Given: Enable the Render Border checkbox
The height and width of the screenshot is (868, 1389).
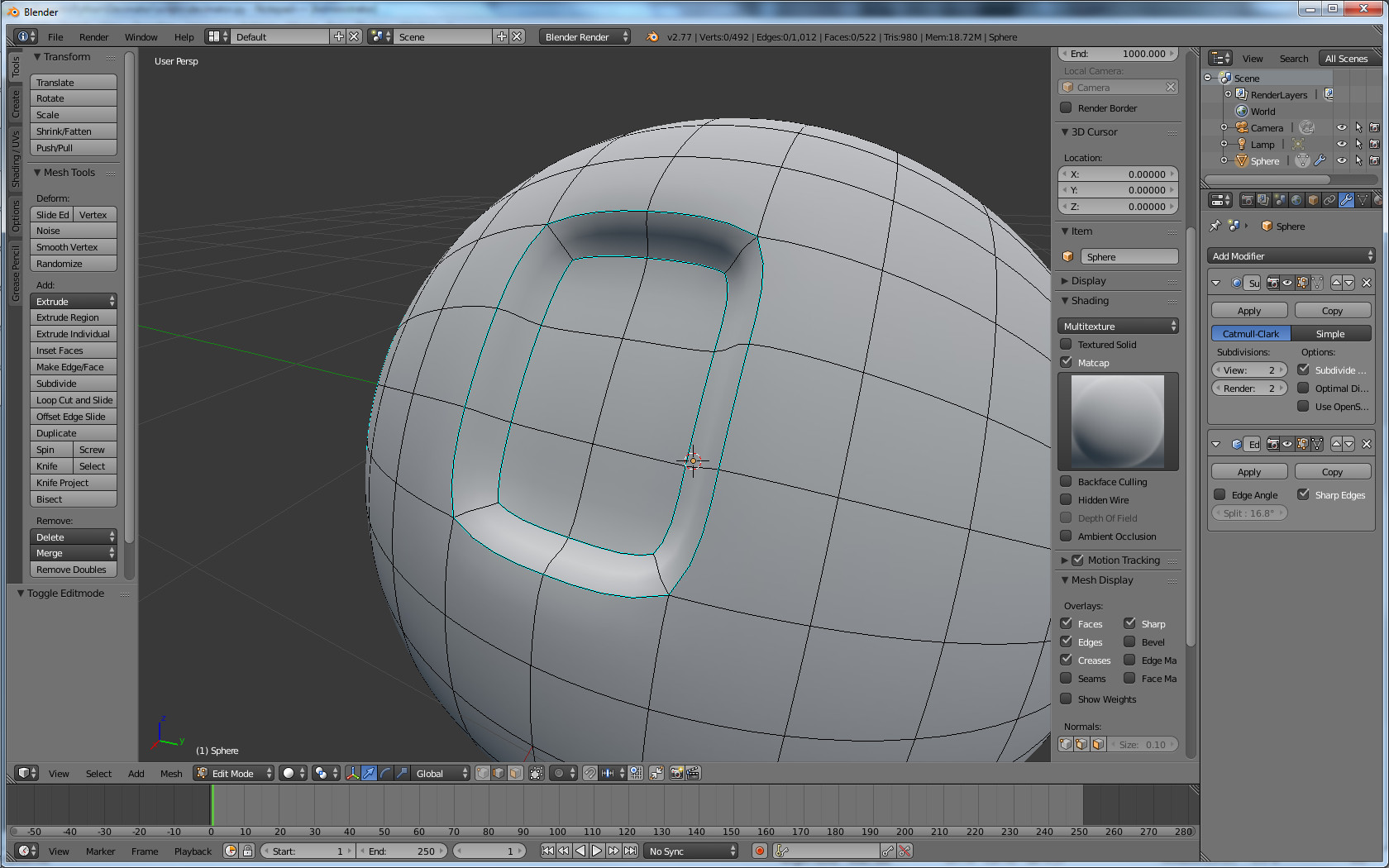Looking at the screenshot, I should (1067, 107).
